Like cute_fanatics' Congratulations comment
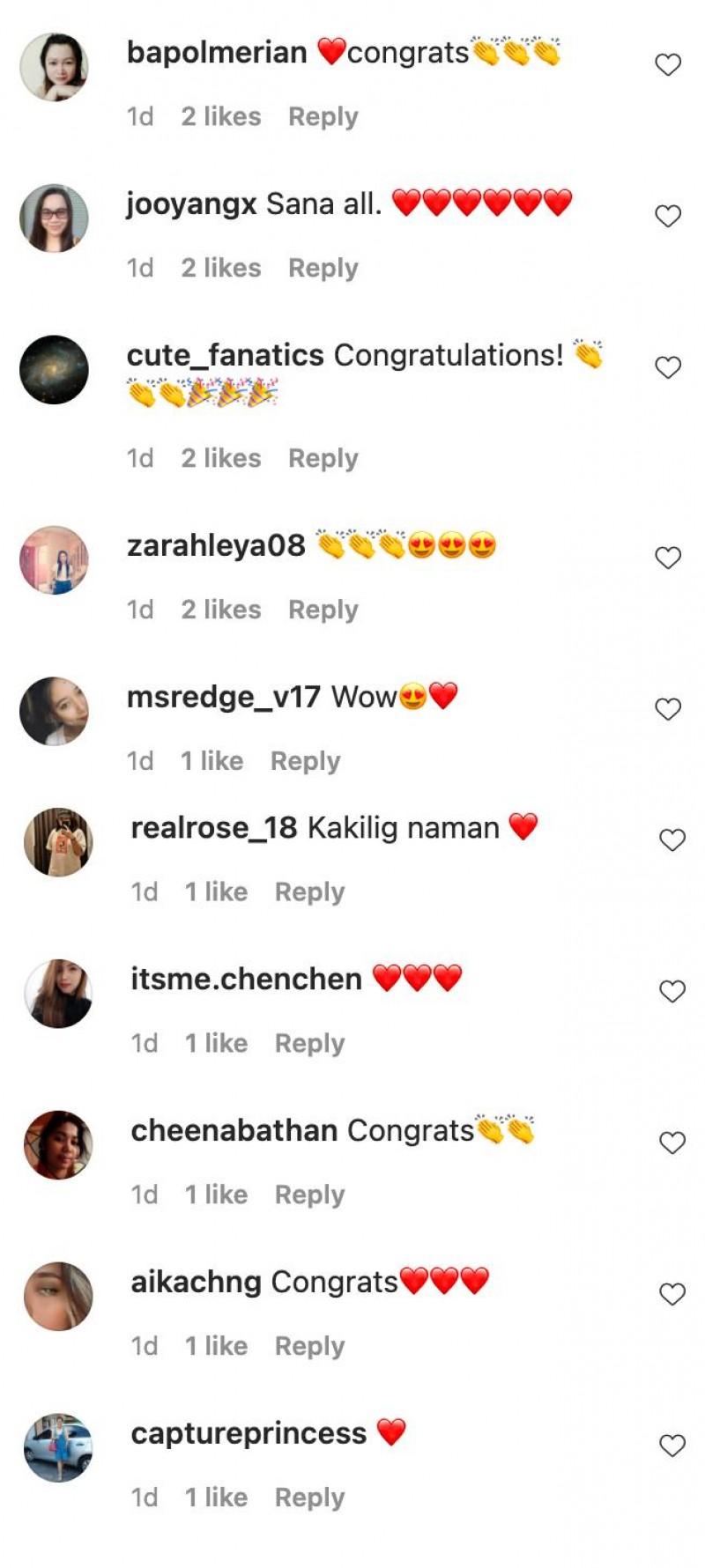Viewport: 705px width, 1568px height. click(668, 367)
